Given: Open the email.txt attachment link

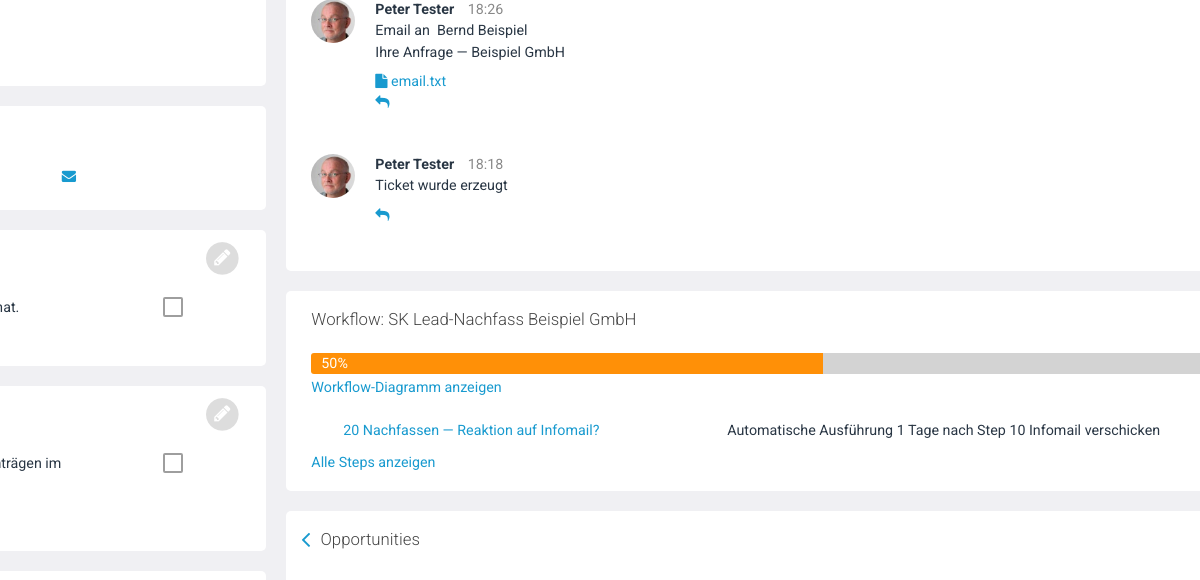Looking at the screenshot, I should pyautogui.click(x=418, y=81).
